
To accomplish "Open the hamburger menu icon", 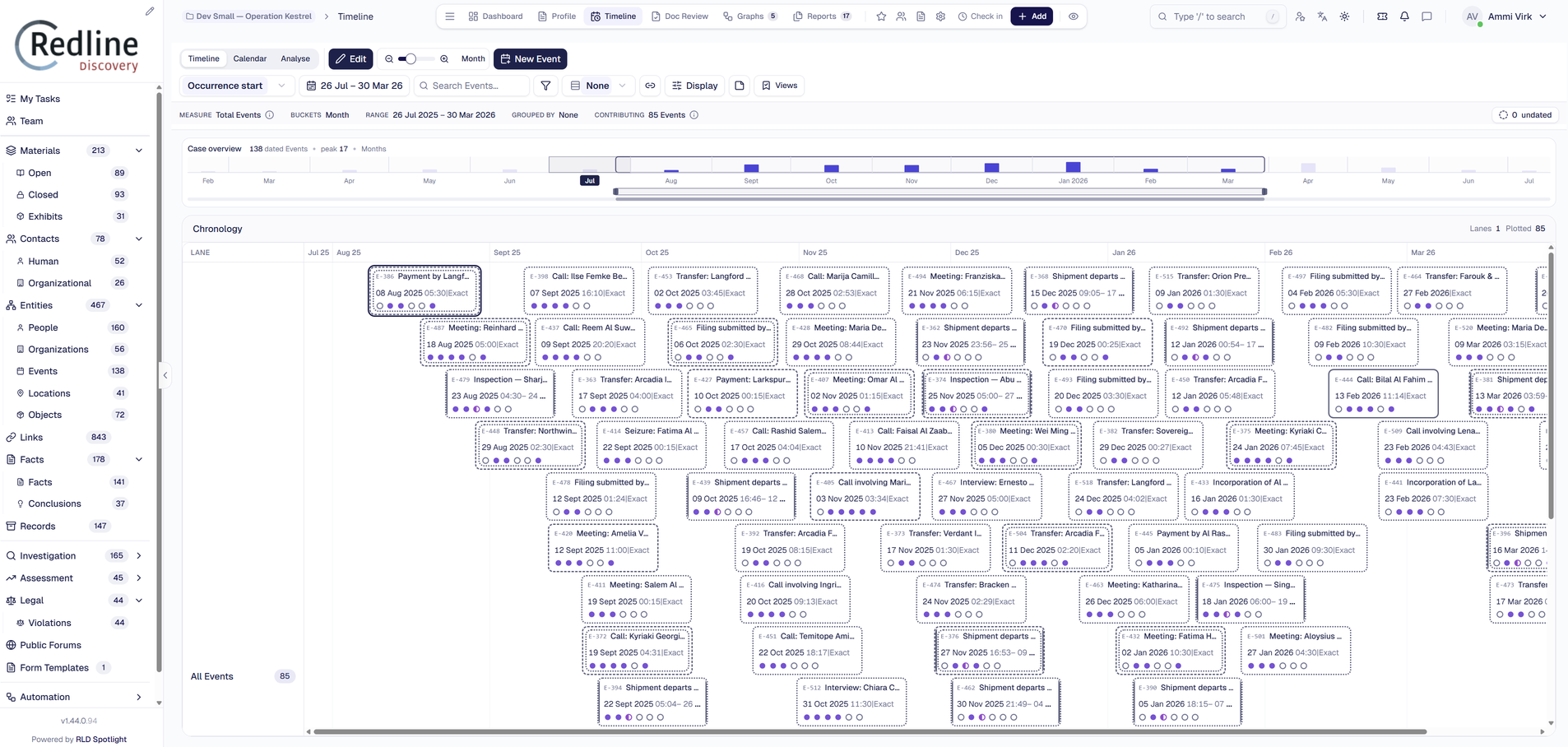I will click(449, 16).
